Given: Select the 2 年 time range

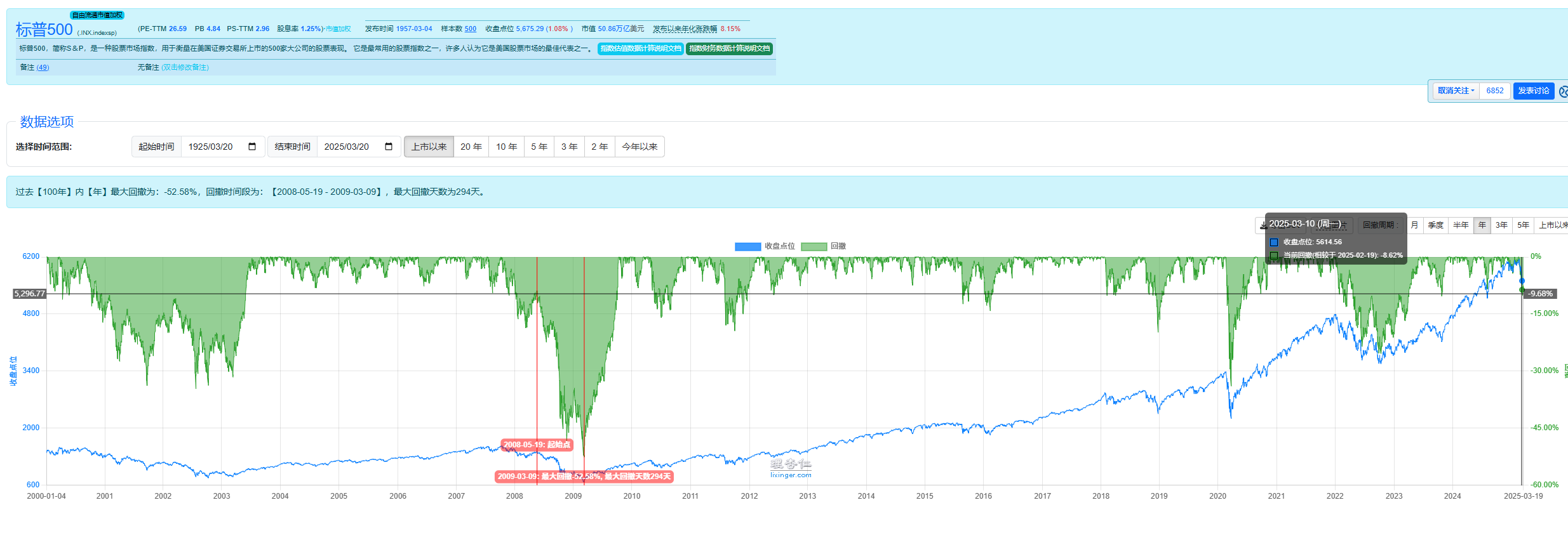Looking at the screenshot, I should click(600, 147).
